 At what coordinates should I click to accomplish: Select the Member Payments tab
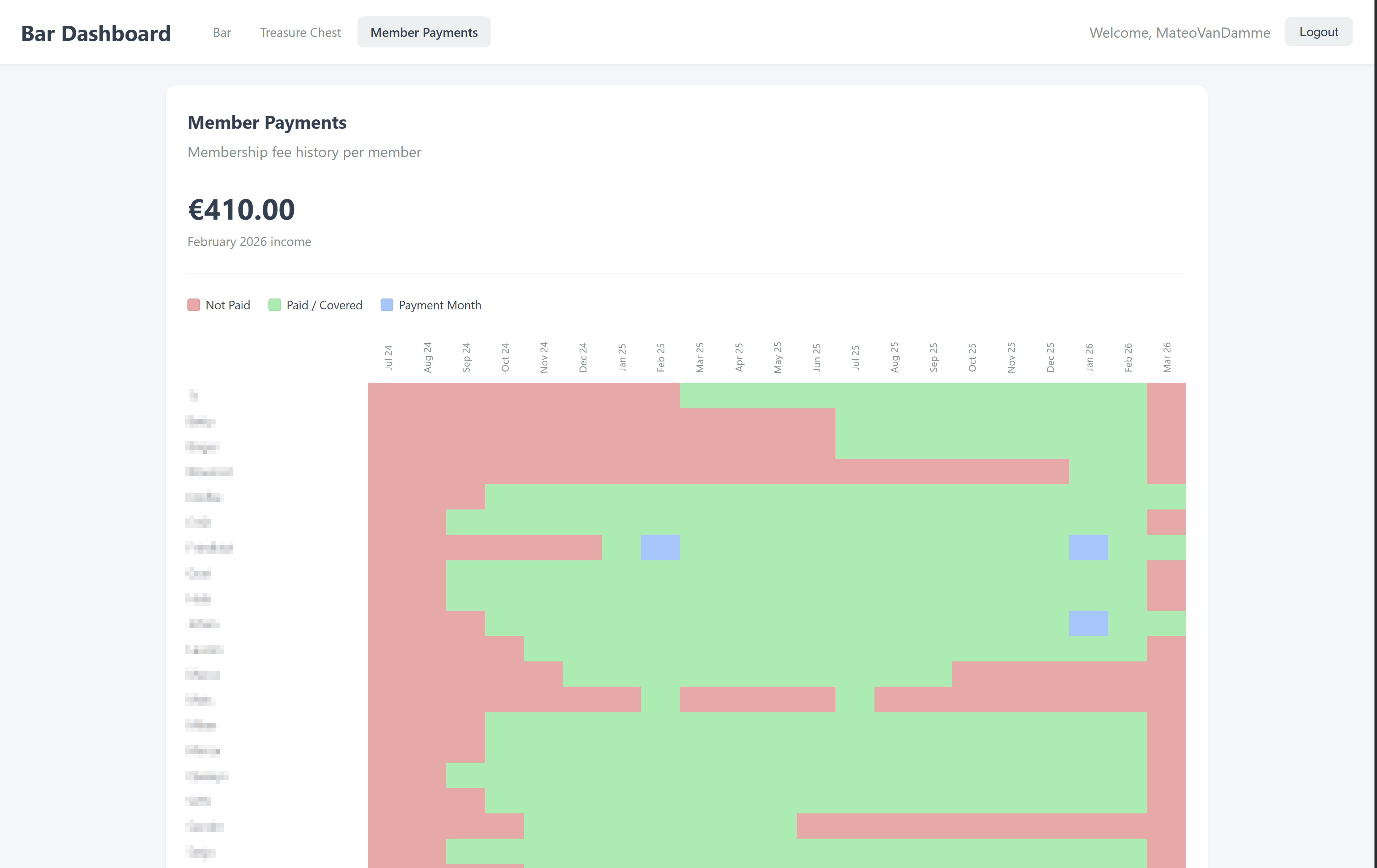tap(424, 32)
